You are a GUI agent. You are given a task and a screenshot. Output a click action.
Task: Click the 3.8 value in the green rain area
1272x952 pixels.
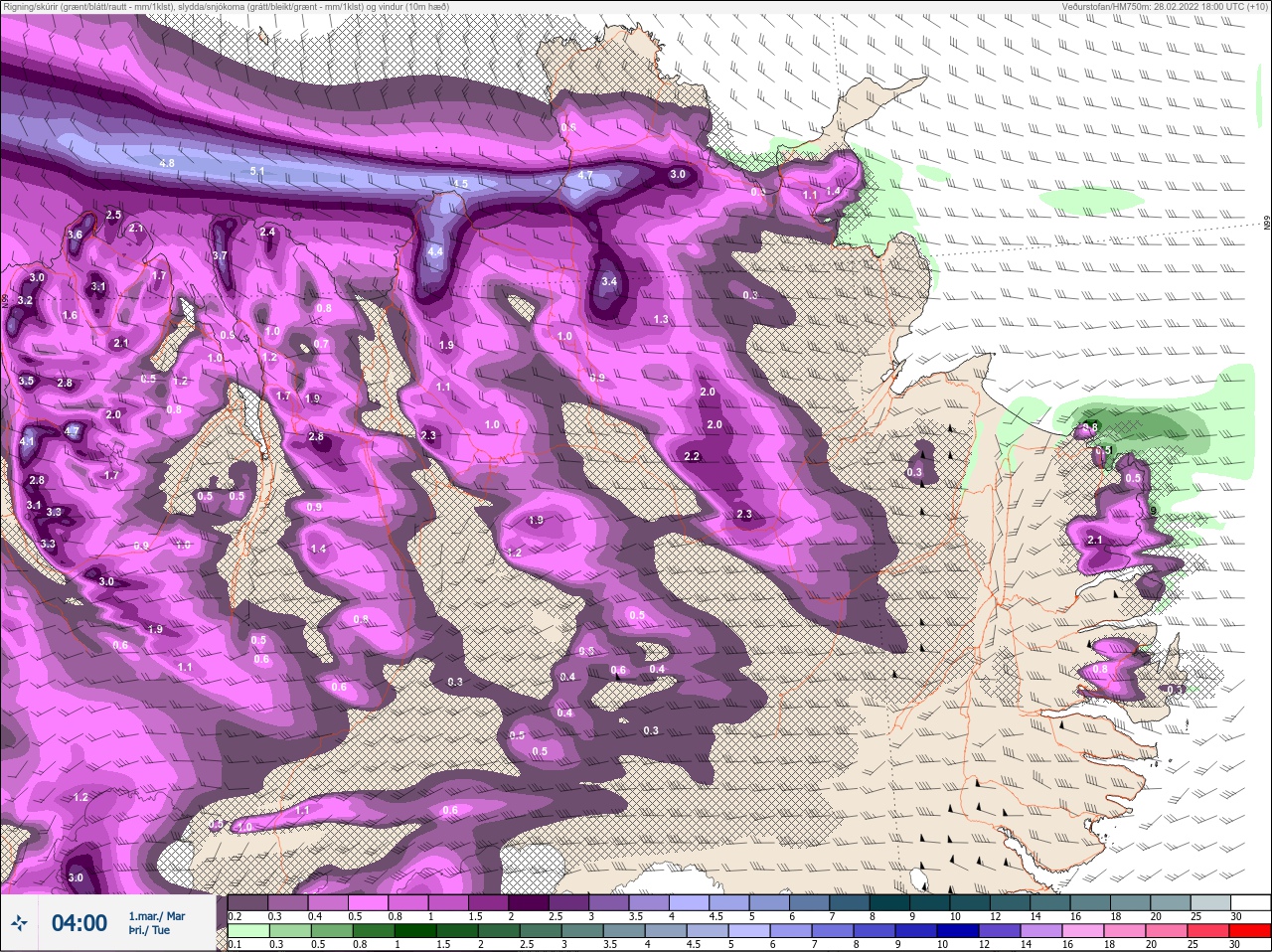tap(1089, 427)
